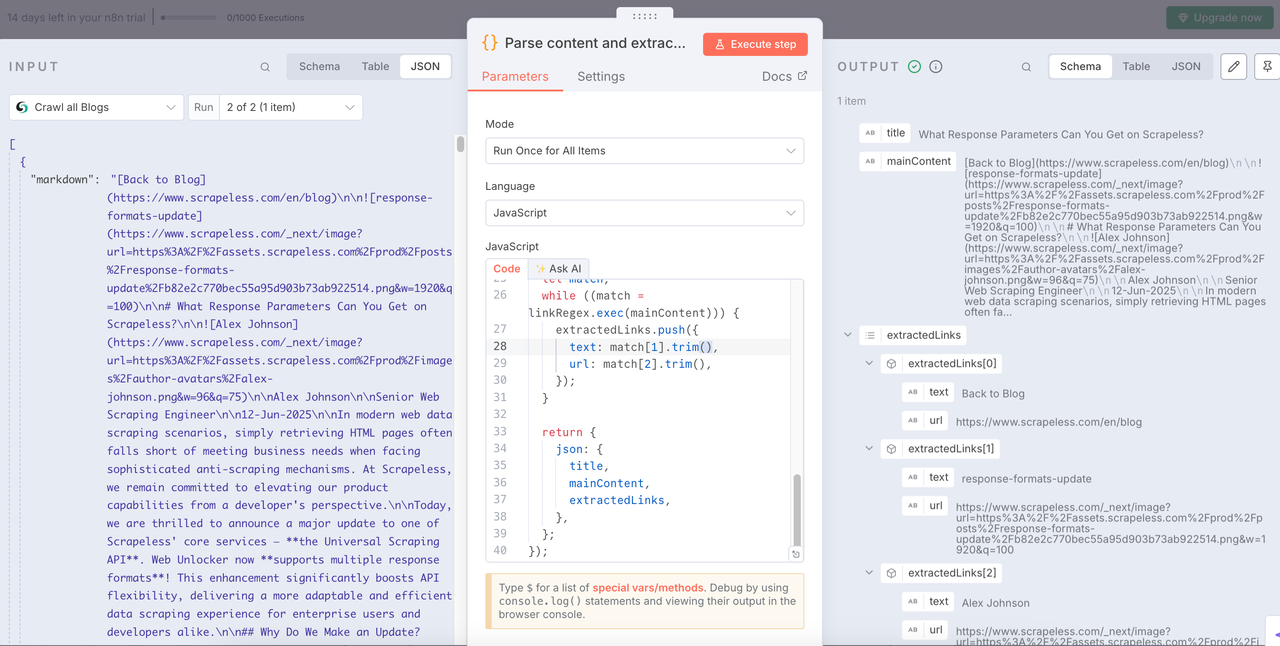
Task: Open the Ask AI tab
Action: tap(559, 268)
